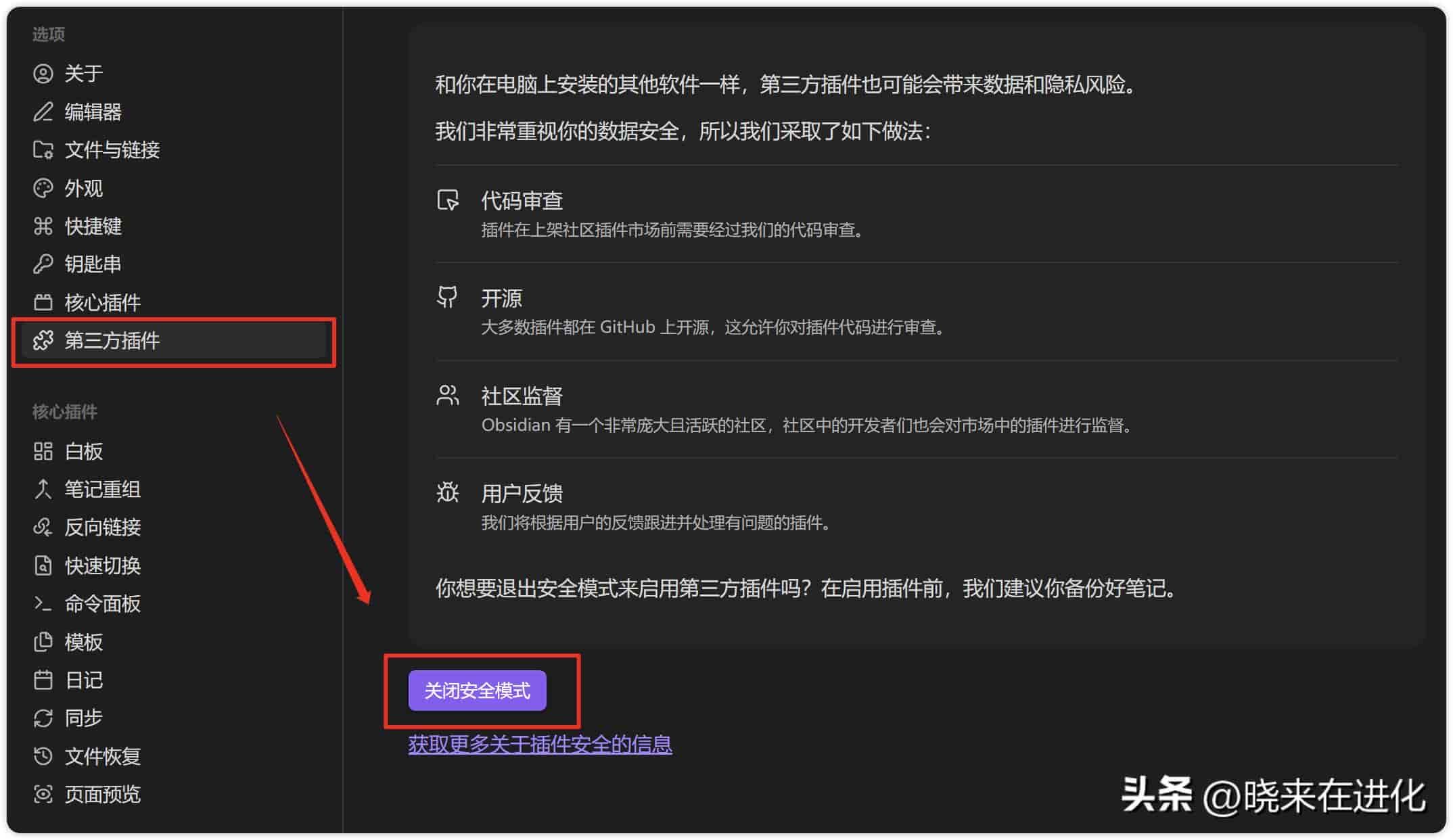Image resolution: width=1453 pixels, height=840 pixels.
Task: Click the Obsidian community description line
Action: pos(808,425)
